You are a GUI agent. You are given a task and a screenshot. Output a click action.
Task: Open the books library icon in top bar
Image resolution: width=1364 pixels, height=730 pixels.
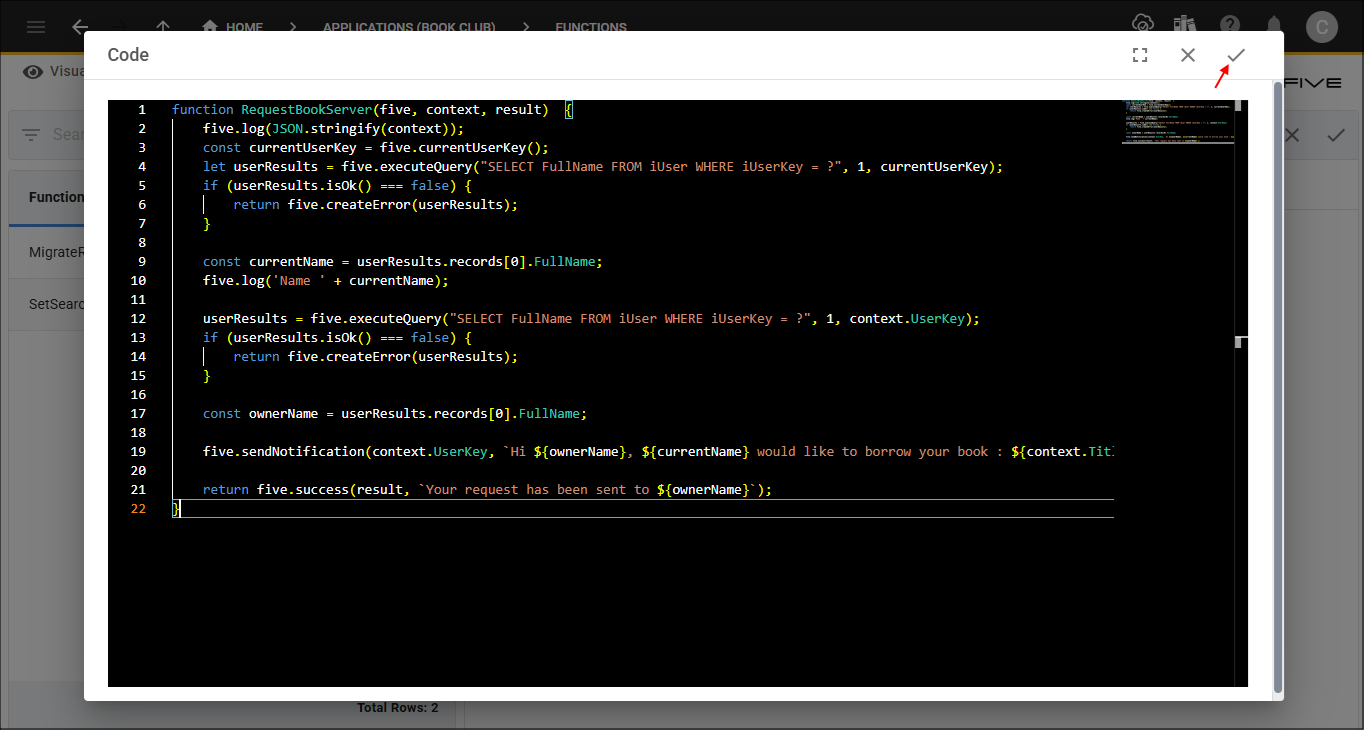(1186, 25)
